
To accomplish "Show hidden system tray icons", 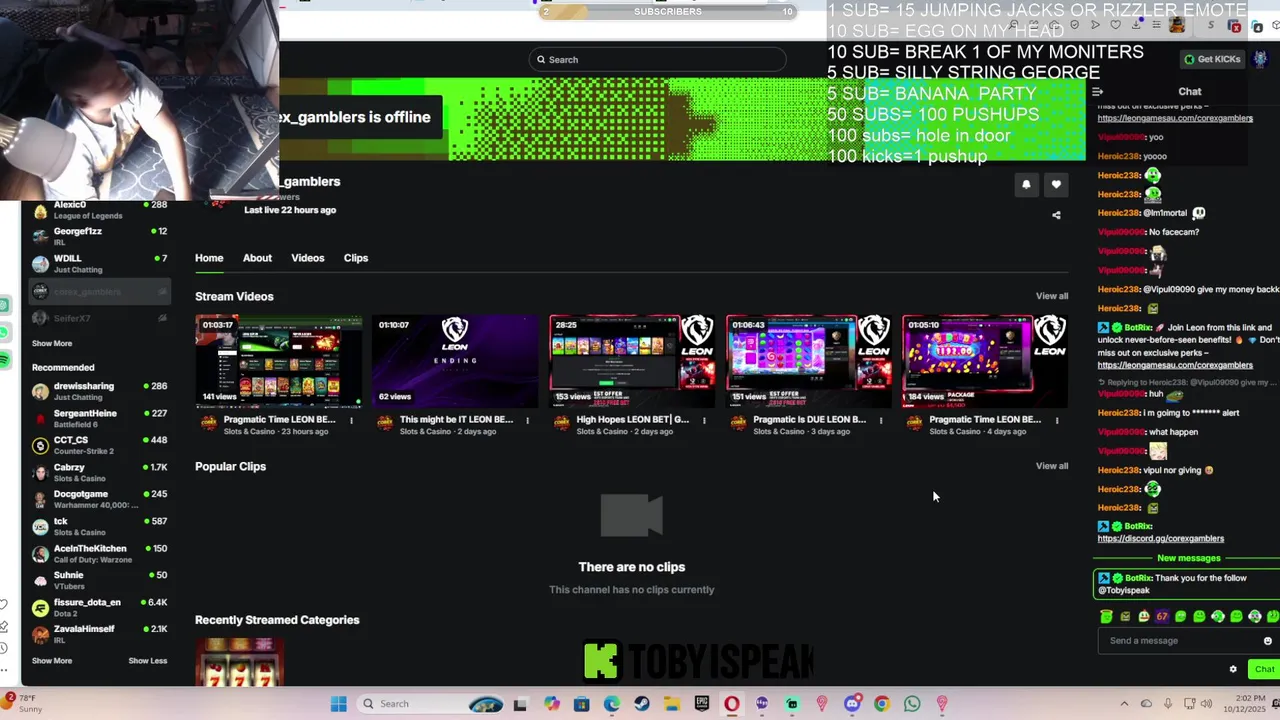I will pos(1124,704).
